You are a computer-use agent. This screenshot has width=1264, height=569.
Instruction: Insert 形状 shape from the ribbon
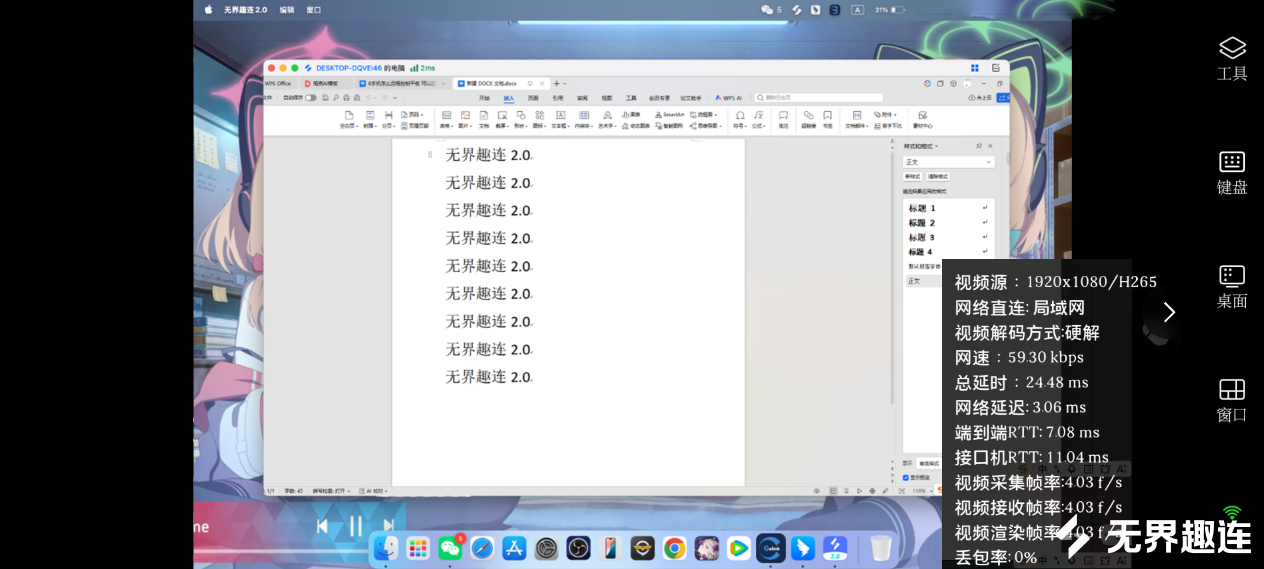coord(521,120)
